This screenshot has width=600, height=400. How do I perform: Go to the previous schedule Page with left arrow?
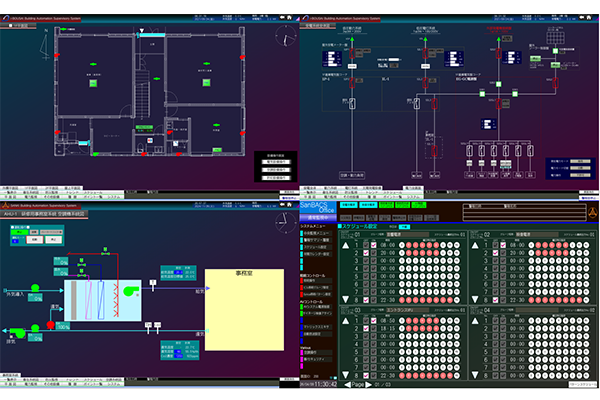[348, 385]
